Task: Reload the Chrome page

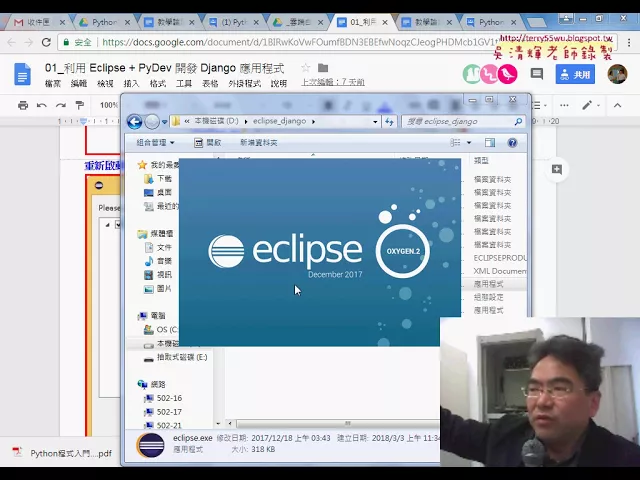Action: point(46,42)
